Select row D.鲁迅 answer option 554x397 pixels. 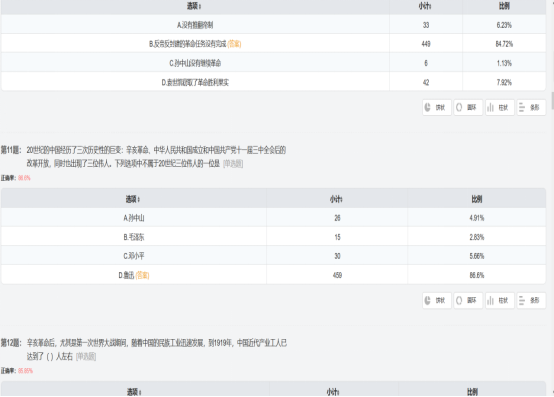(x=273, y=275)
